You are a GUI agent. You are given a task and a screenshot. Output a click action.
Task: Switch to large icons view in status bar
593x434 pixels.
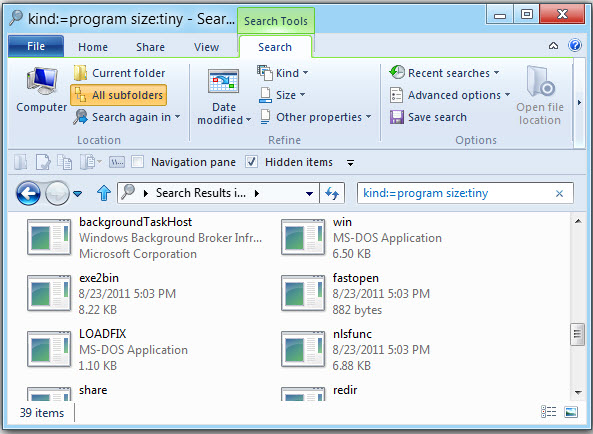(571, 412)
